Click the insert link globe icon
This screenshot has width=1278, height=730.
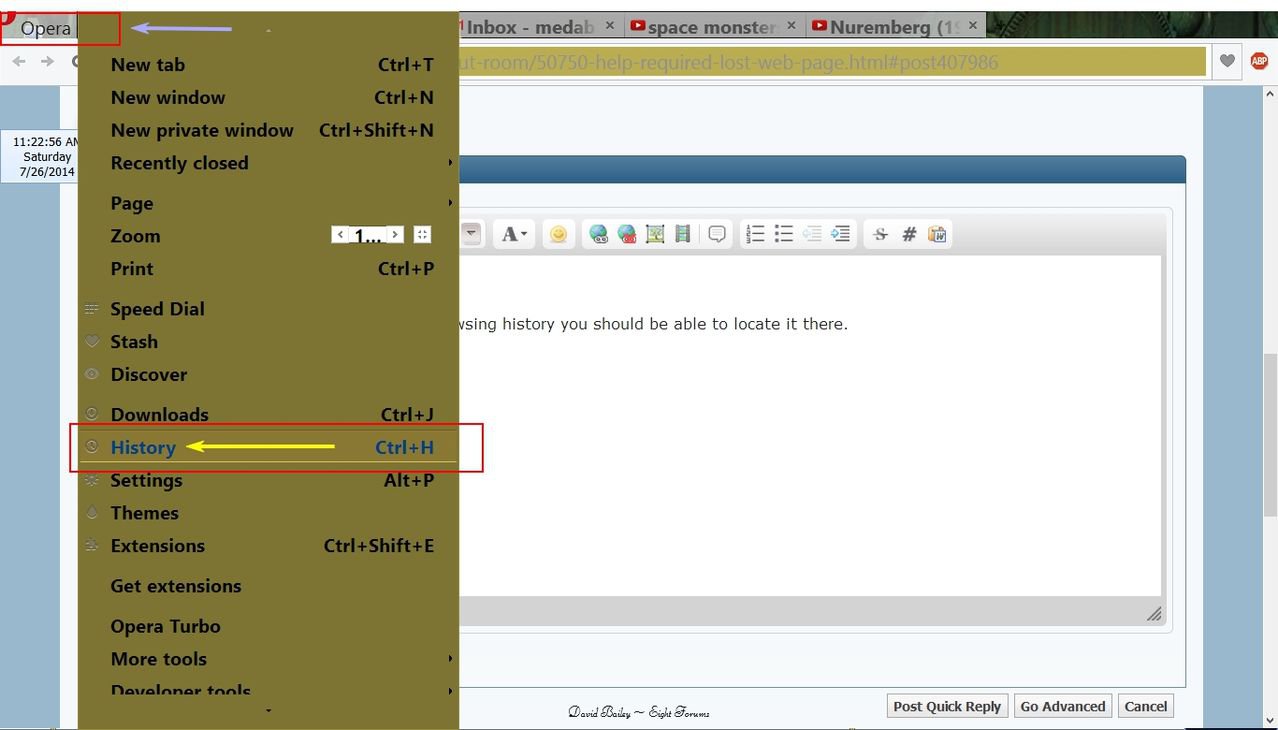[x=598, y=234]
